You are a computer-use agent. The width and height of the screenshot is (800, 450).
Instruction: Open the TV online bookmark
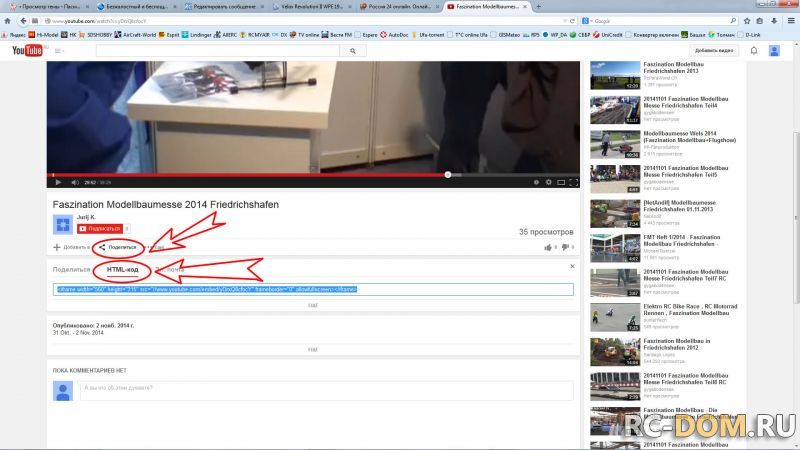tap(304, 35)
